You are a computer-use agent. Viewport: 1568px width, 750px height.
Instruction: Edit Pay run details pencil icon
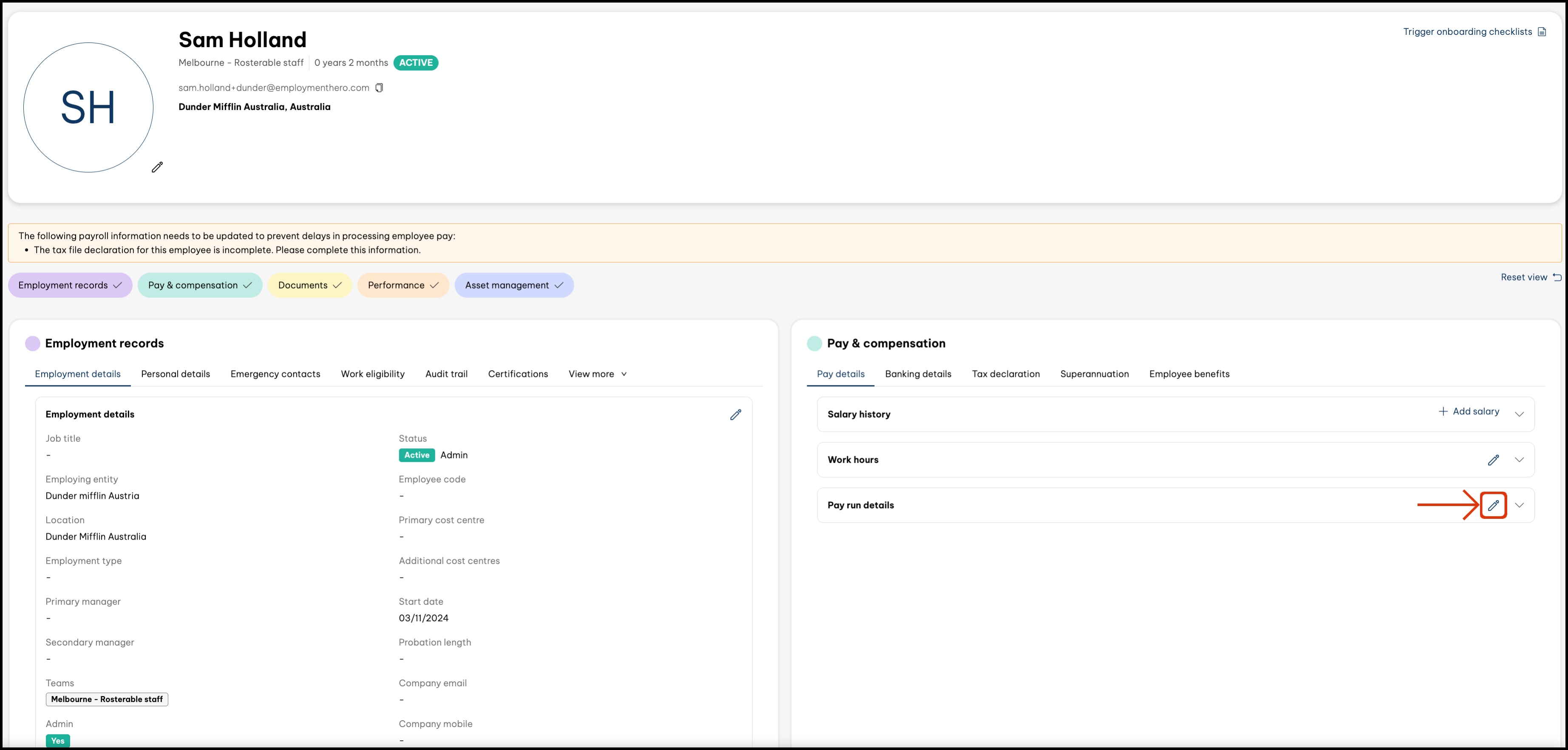(1493, 505)
